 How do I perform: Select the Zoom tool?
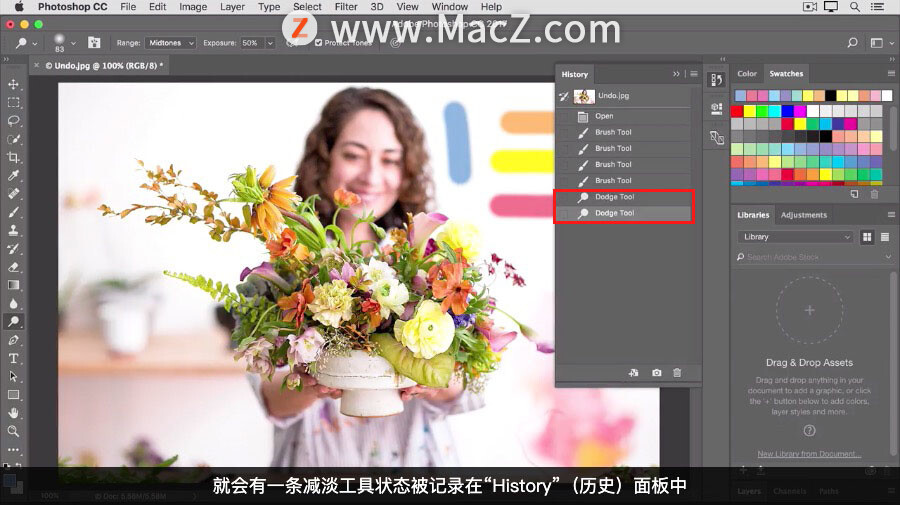(13, 432)
